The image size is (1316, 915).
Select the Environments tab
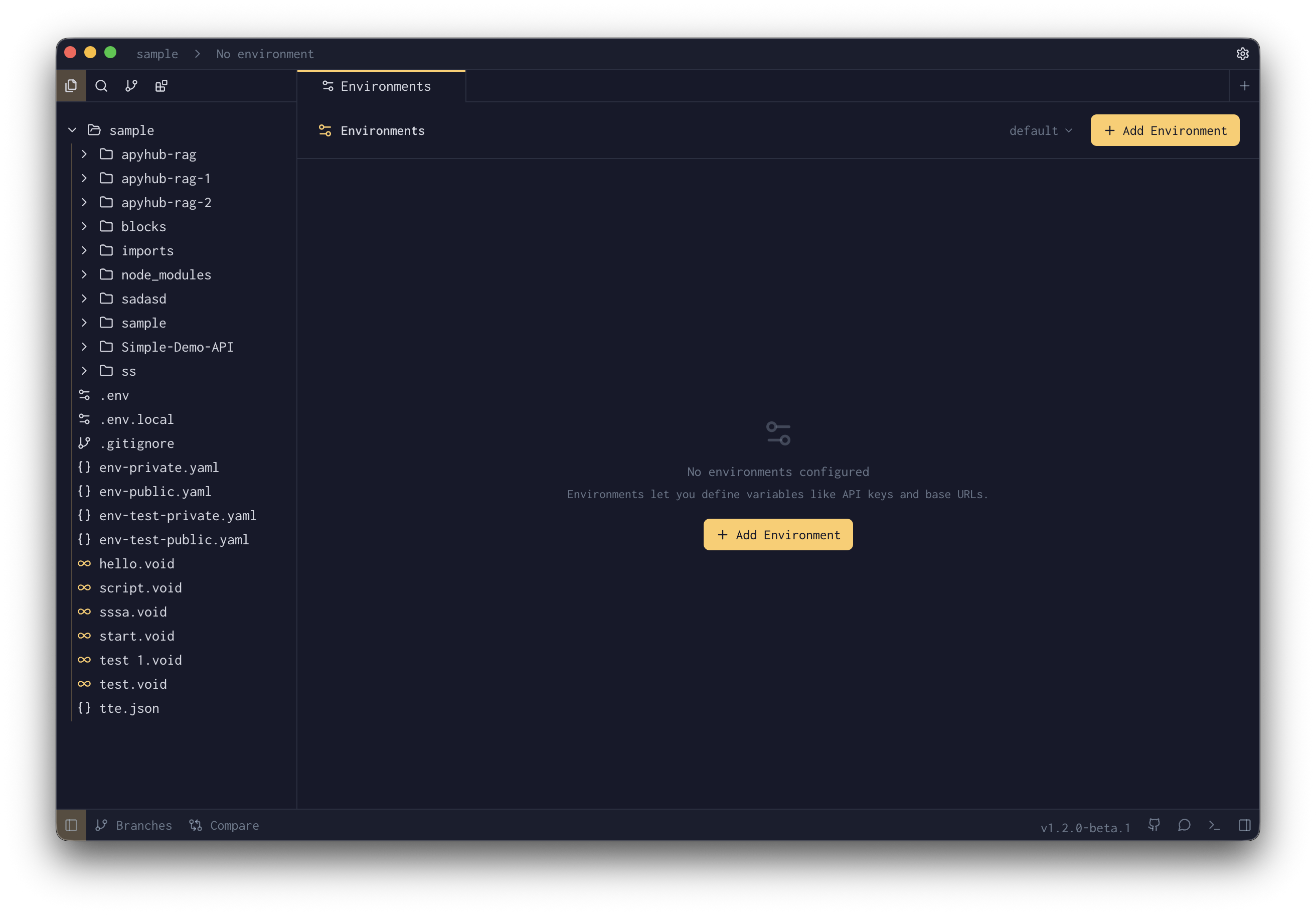(381, 86)
